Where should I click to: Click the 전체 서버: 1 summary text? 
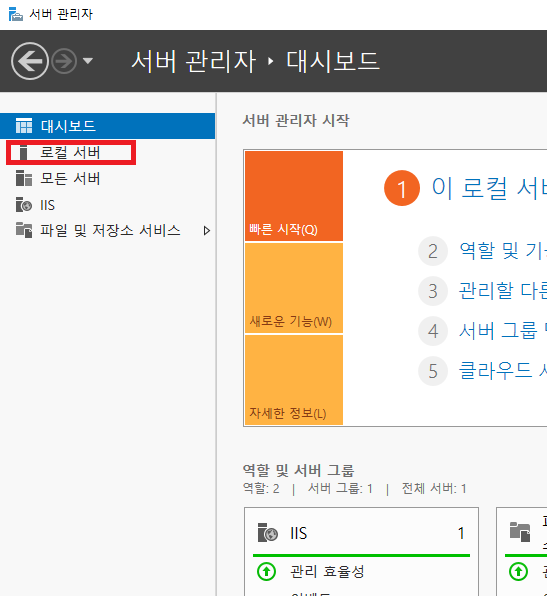[434, 488]
